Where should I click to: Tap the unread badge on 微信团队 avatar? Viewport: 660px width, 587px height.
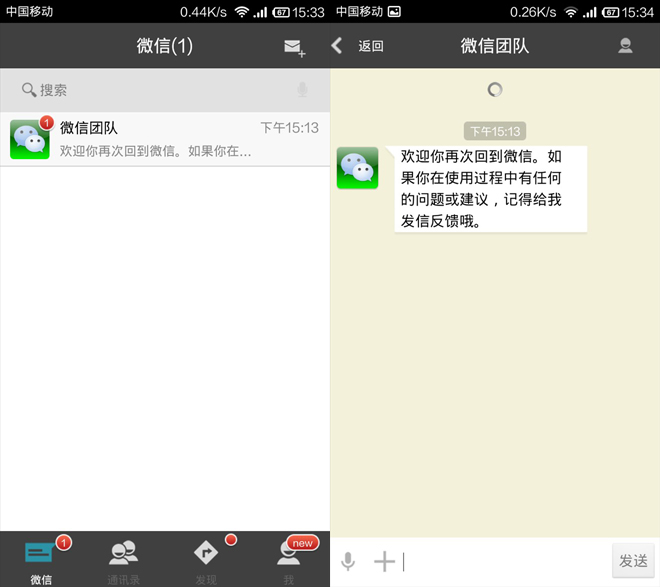tap(47, 122)
